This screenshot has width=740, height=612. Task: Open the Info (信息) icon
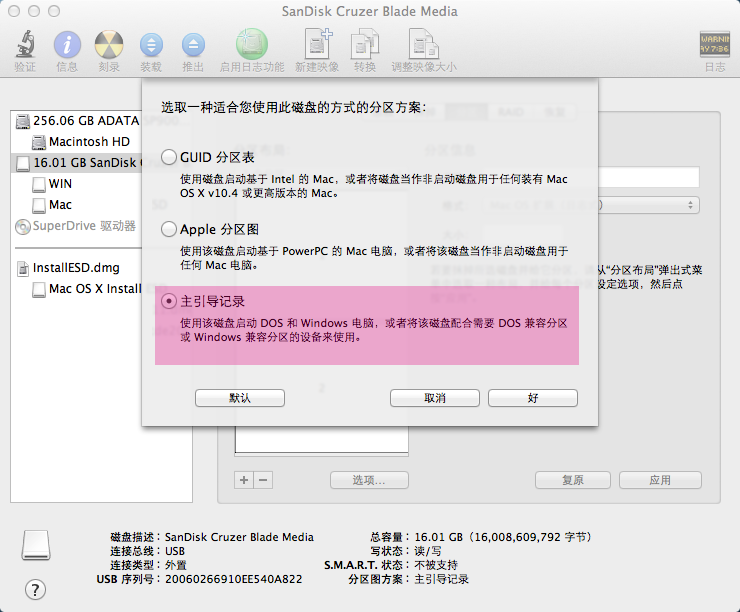[67, 44]
